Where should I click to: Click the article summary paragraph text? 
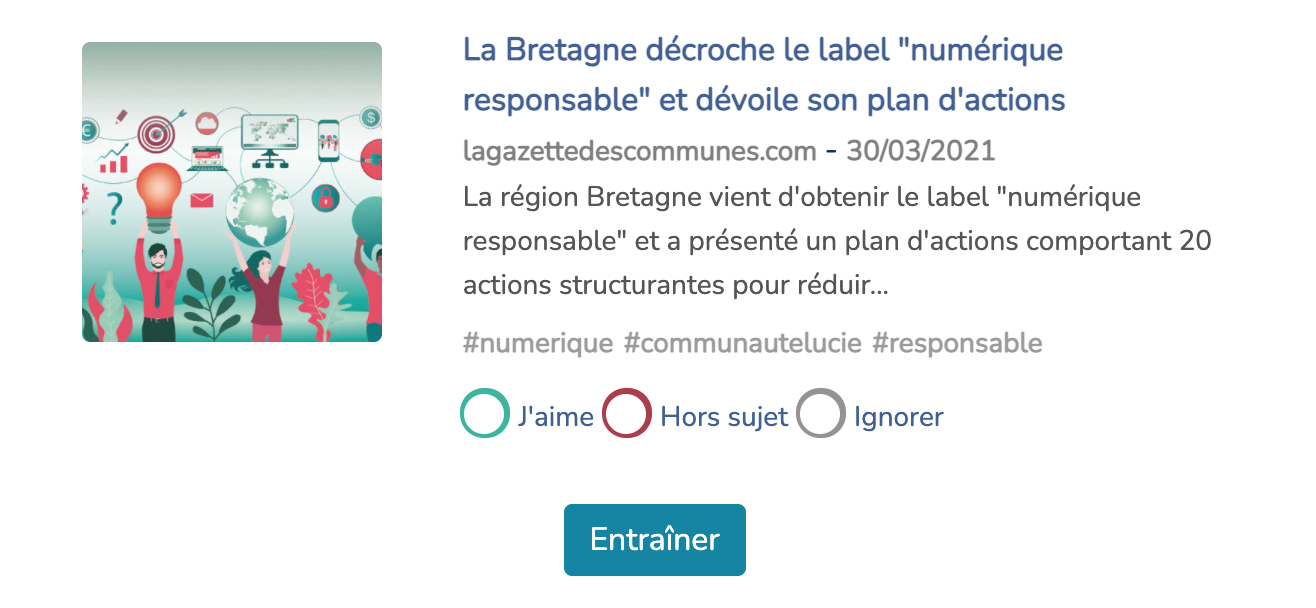(x=838, y=242)
